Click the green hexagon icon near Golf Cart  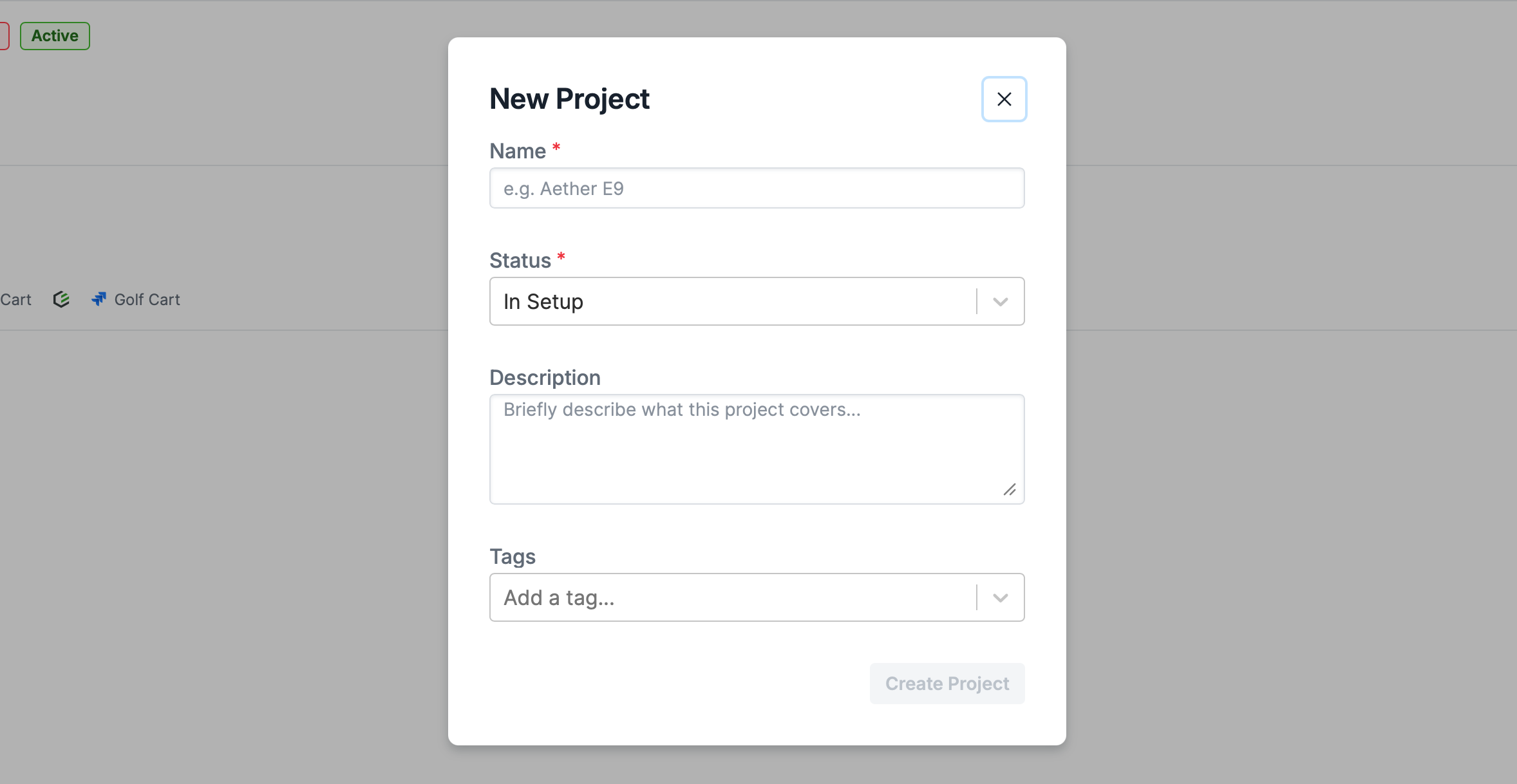[x=61, y=299]
